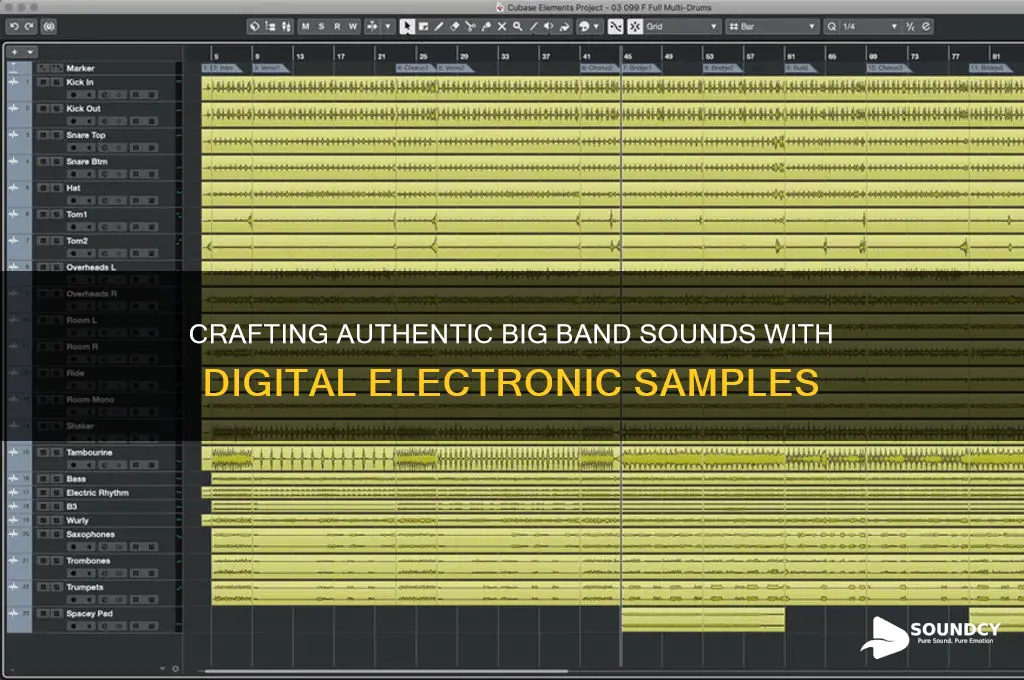The image size is (1024, 680).
Task: Click the channel settings icon in toolbar
Action: (x=270, y=26)
